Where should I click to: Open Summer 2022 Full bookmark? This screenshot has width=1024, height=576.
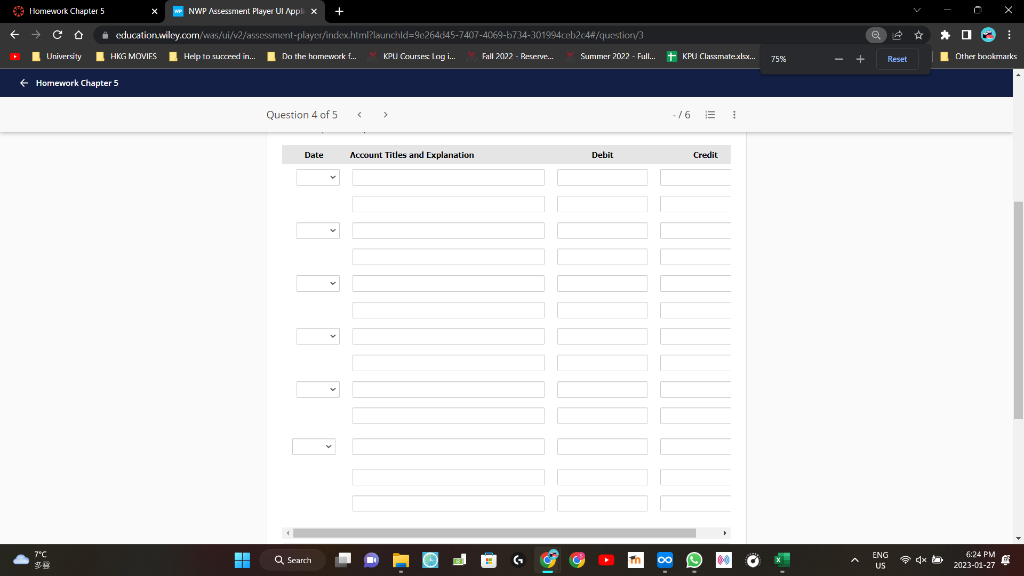(611, 56)
